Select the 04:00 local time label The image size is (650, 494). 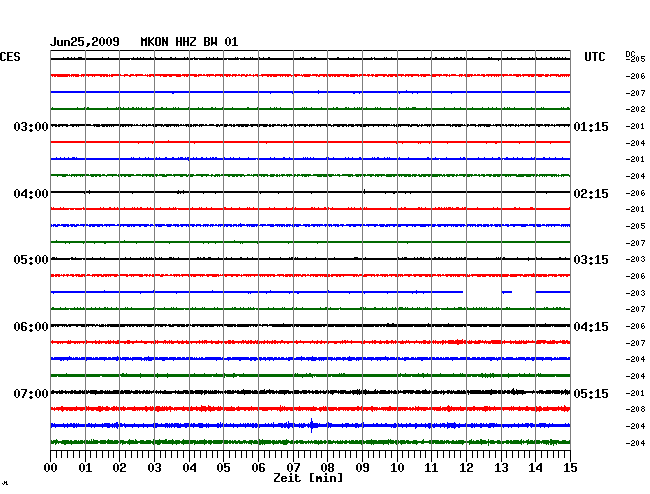click(x=31, y=194)
